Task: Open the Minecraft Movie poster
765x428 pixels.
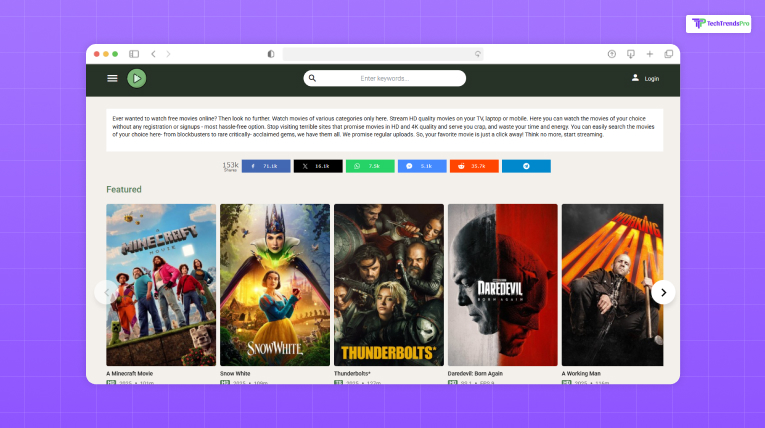Action: pyautogui.click(x=161, y=285)
